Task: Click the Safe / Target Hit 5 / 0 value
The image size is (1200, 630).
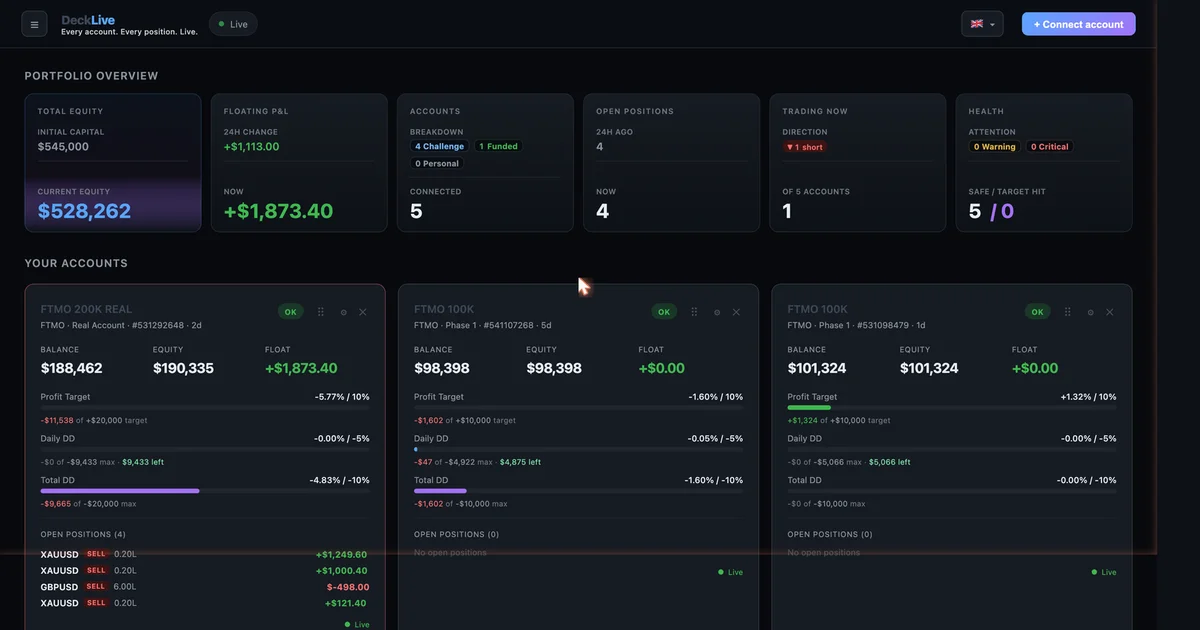Action: tap(991, 211)
